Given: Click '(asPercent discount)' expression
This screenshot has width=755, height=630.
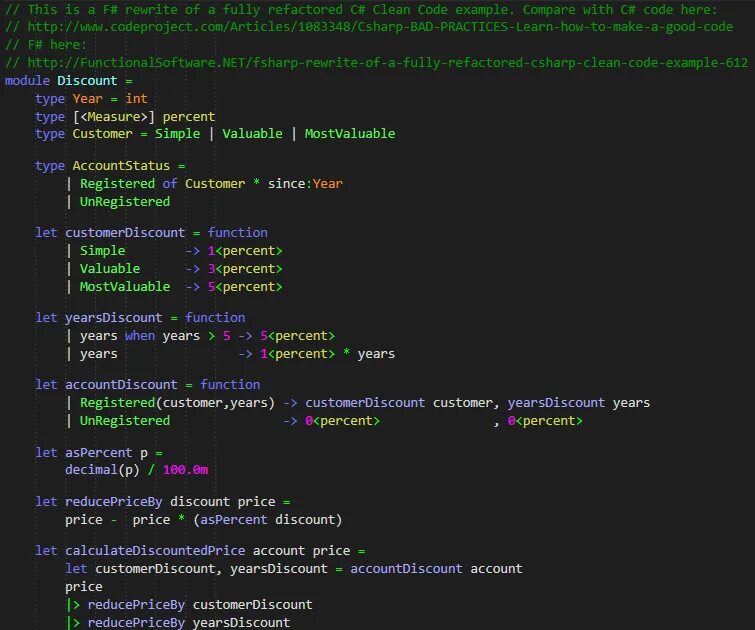Looking at the screenshot, I should (268, 520).
